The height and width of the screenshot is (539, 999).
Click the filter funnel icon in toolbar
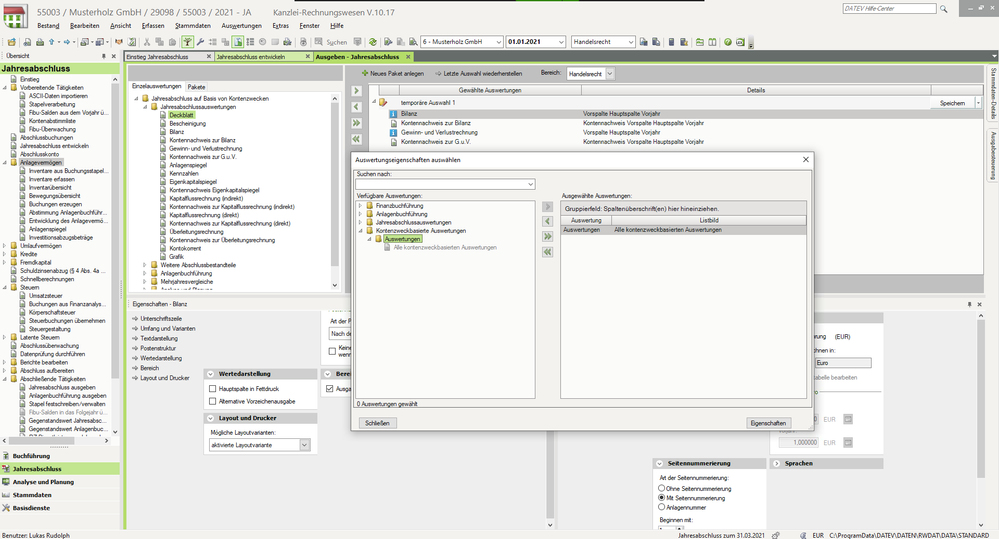click(188, 43)
